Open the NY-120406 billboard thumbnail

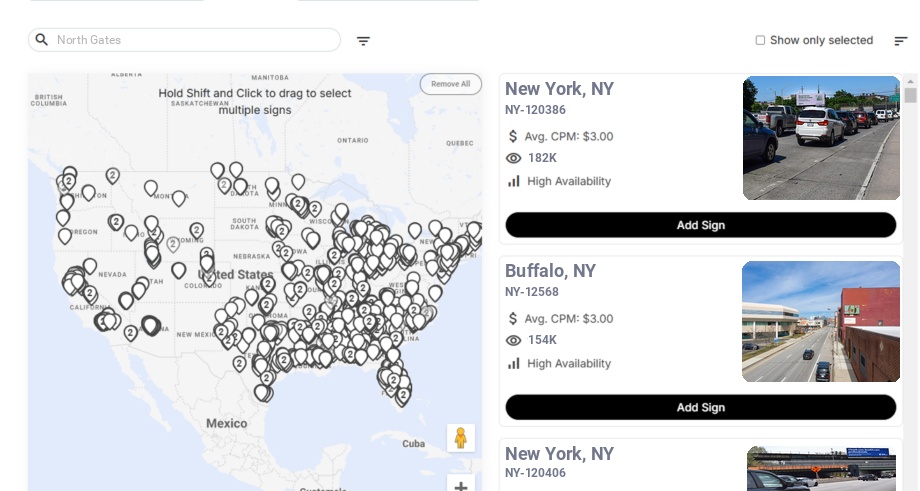click(x=823, y=469)
